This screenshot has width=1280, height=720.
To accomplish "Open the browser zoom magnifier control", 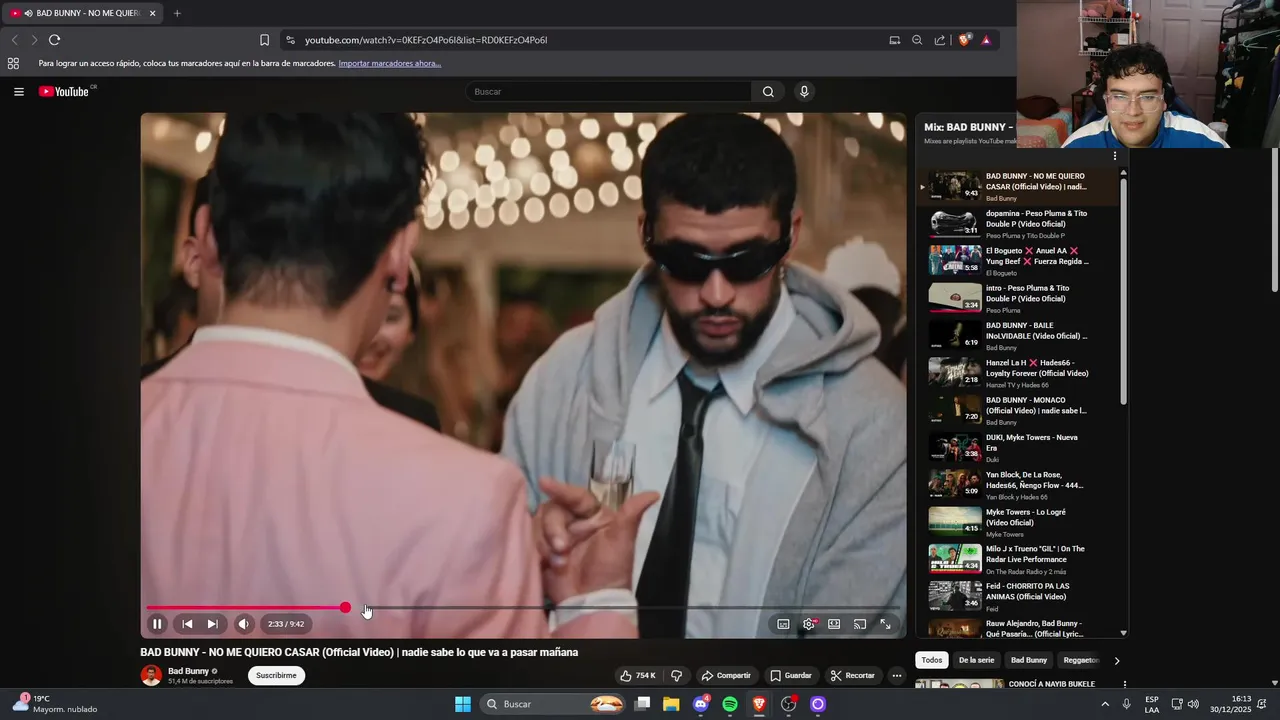I will (917, 40).
